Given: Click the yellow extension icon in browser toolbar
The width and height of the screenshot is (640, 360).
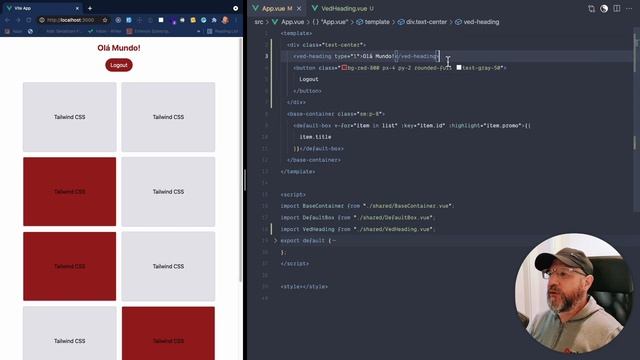Looking at the screenshot, I should pos(193,20).
